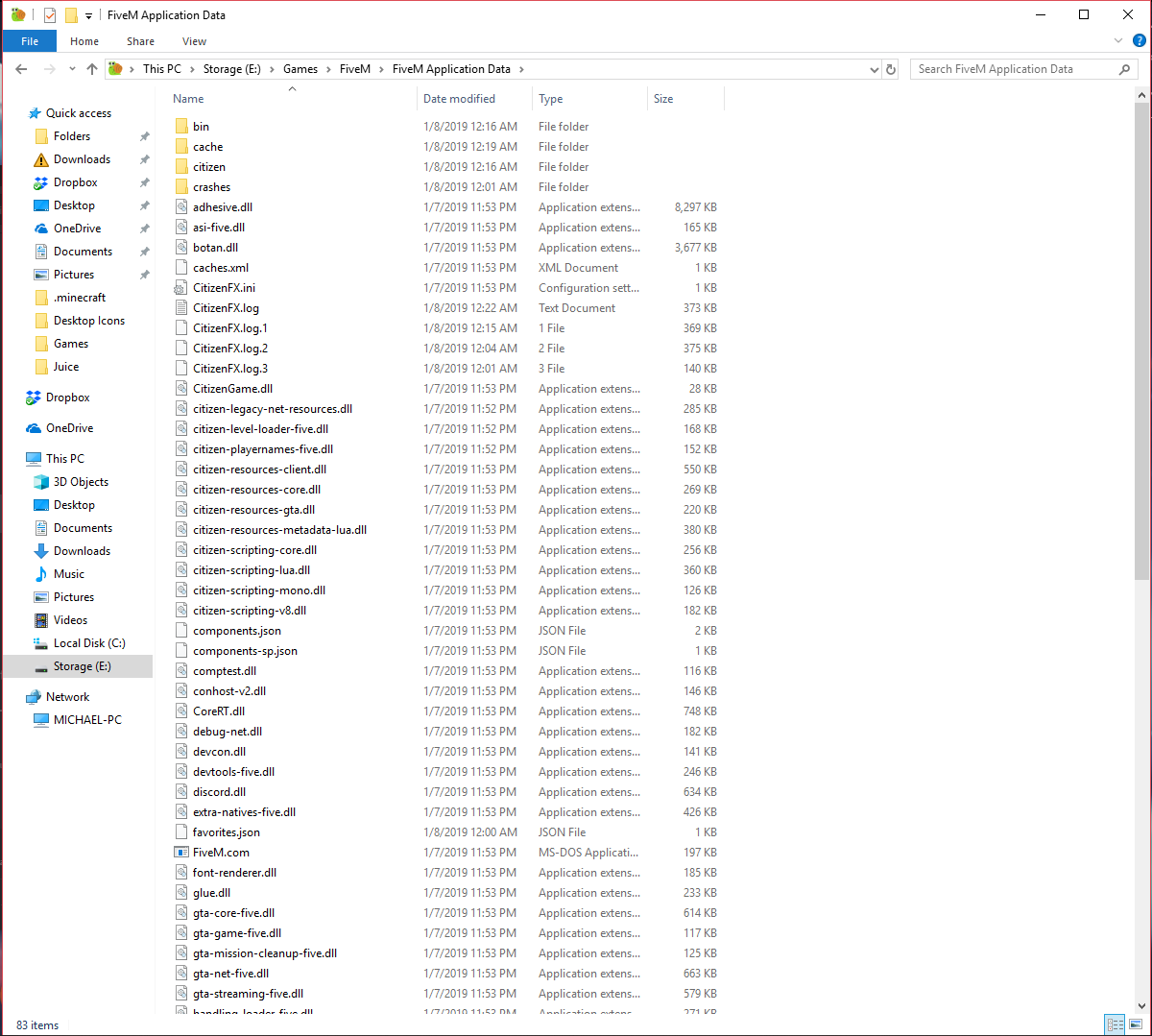Viewport: 1152px width, 1036px height.
Task: Click the New folder quick access toolbar icon
Action: click(x=71, y=15)
